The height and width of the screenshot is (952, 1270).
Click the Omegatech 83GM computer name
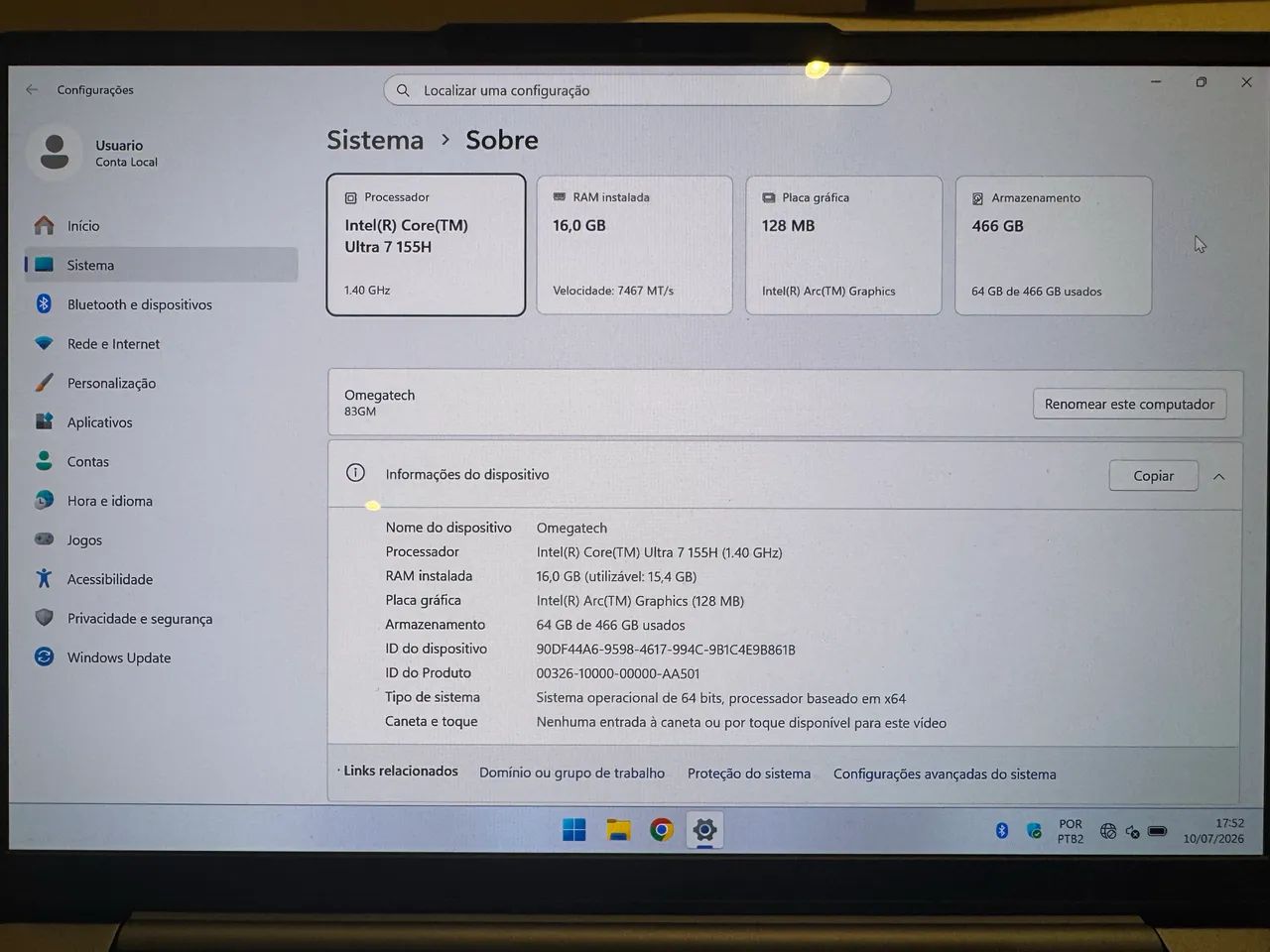pyautogui.click(x=380, y=402)
